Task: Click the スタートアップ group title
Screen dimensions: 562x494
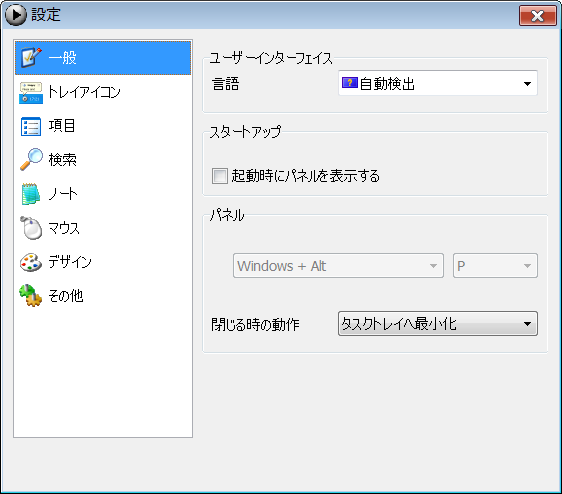Action: [245, 132]
